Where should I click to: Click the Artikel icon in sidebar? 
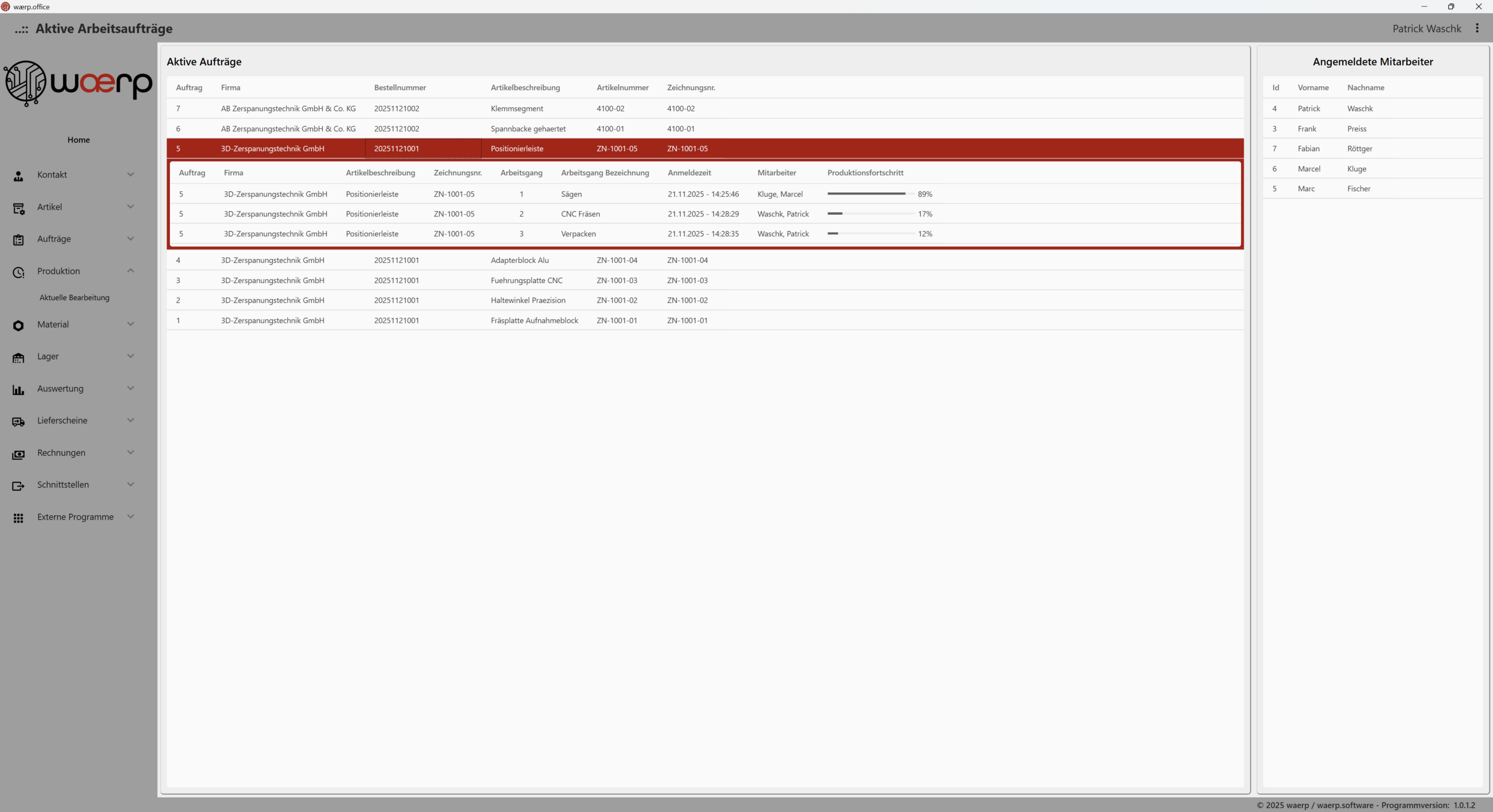tap(18, 208)
